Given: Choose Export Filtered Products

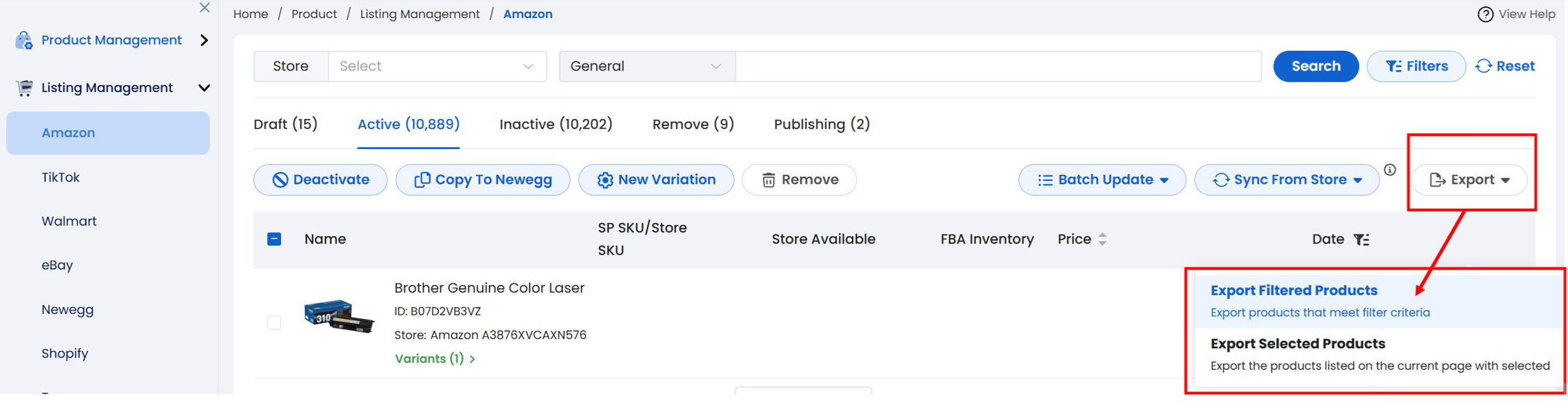Looking at the screenshot, I should tap(1377, 302).
